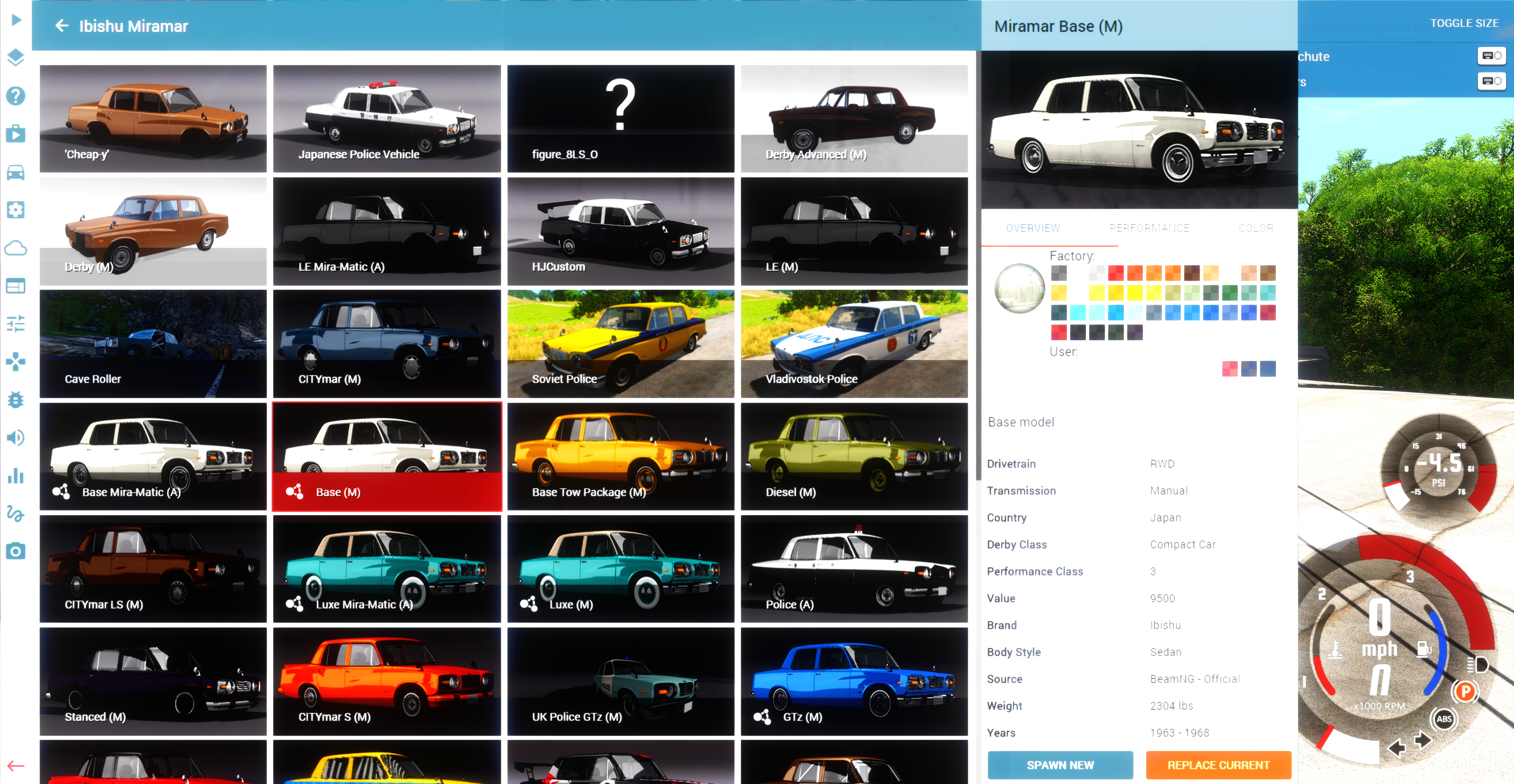Click the Replace Current button

coord(1218,764)
